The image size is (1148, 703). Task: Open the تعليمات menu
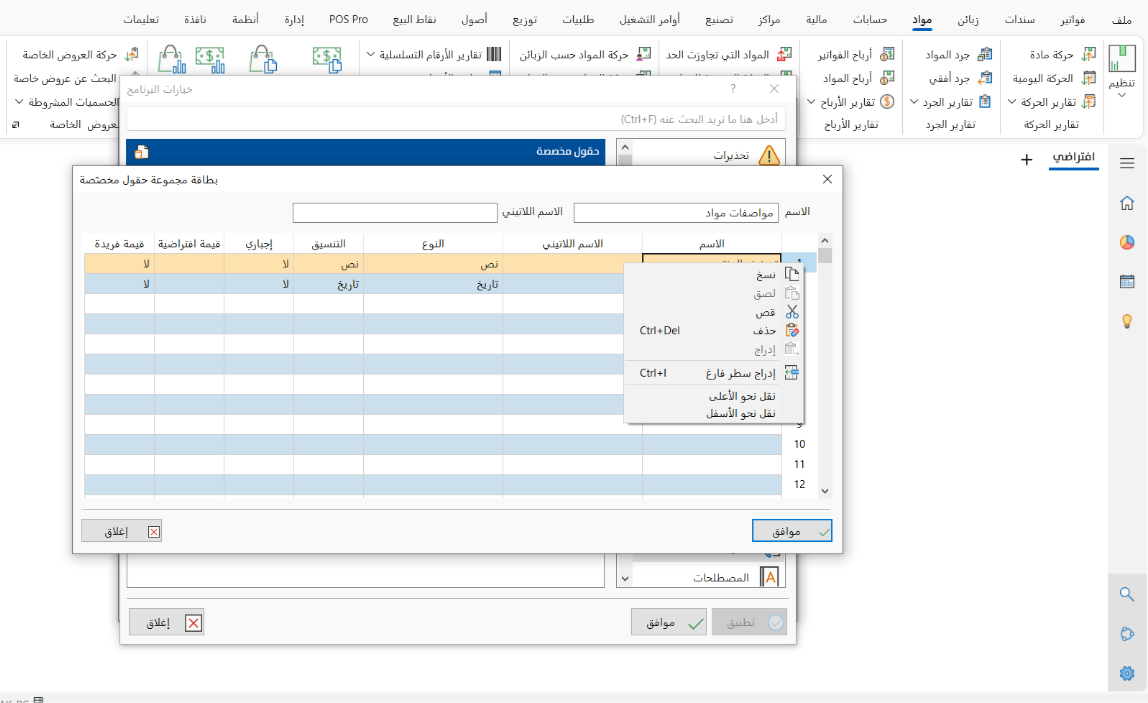point(141,20)
